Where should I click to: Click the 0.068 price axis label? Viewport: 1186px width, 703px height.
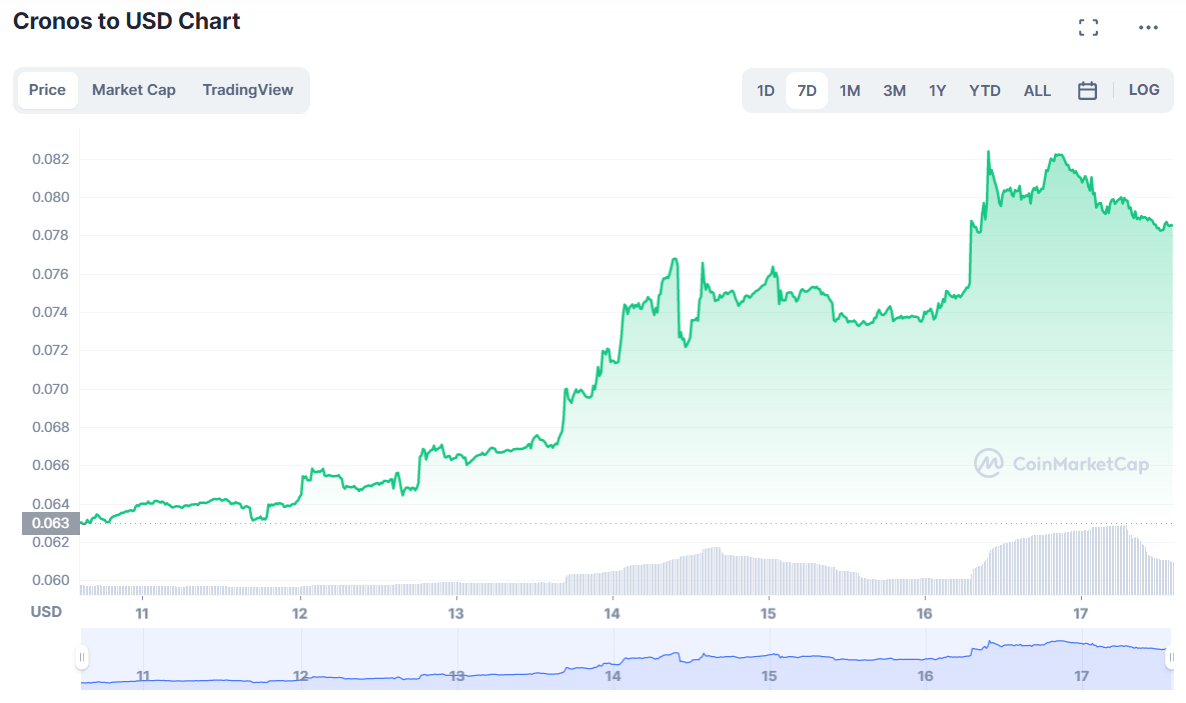[51, 427]
